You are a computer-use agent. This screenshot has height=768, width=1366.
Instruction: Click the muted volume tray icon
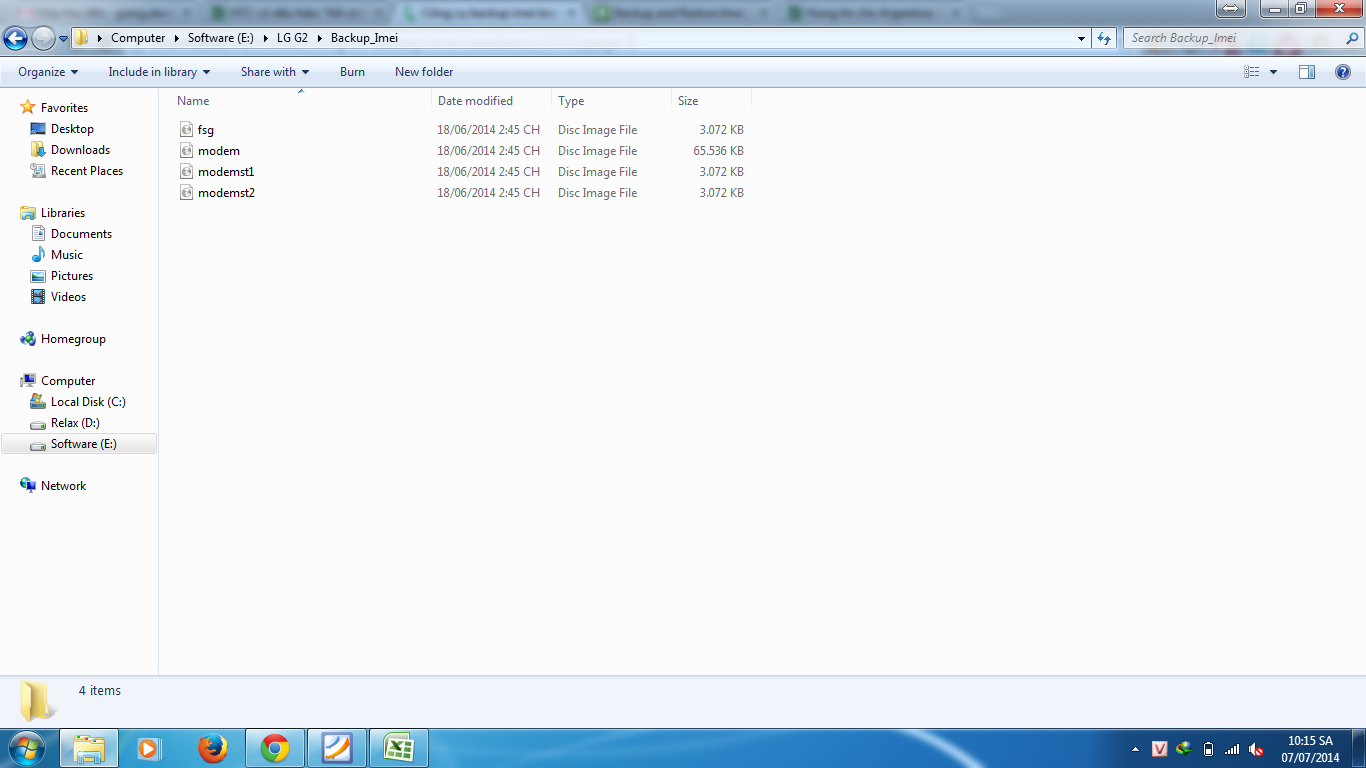1256,749
